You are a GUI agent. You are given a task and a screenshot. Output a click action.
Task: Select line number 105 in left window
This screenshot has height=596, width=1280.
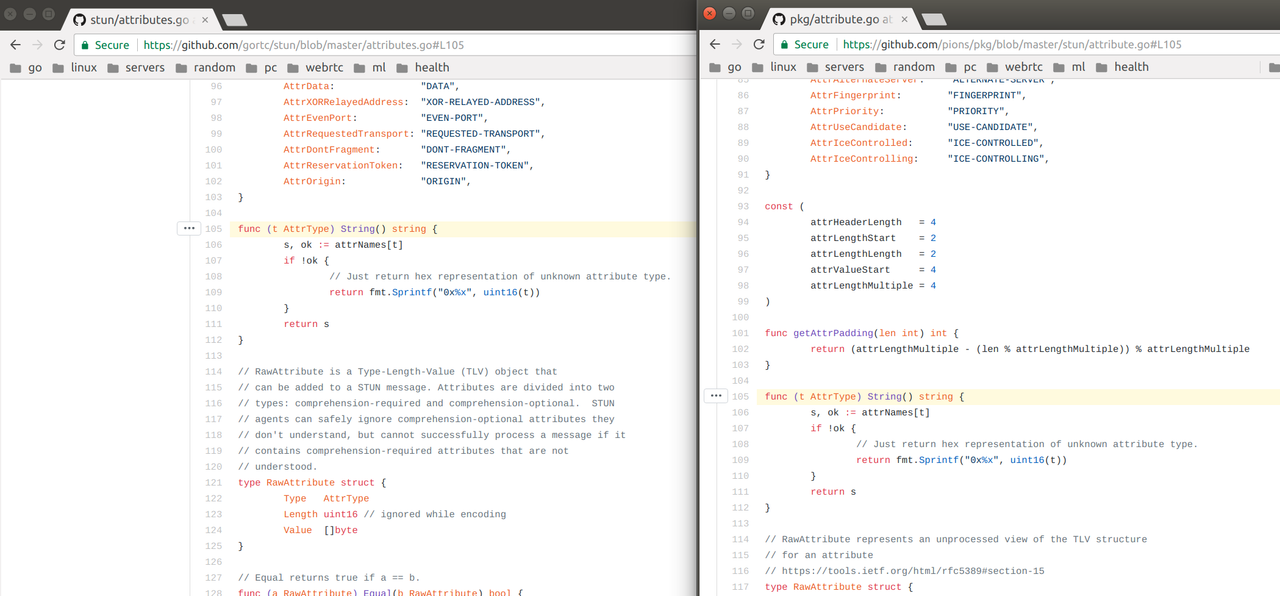(213, 229)
